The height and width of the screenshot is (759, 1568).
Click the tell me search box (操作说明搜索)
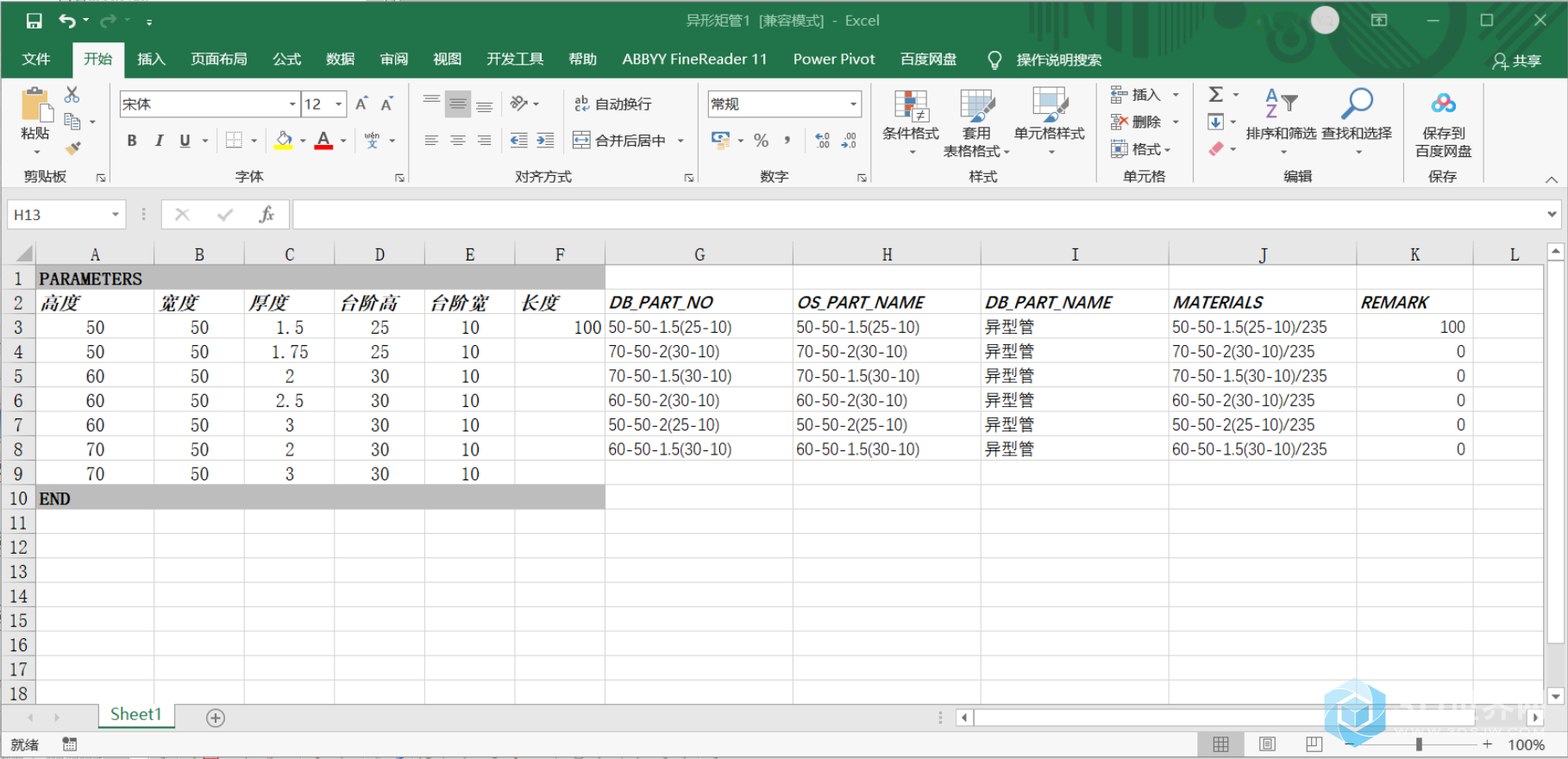click(x=1057, y=60)
